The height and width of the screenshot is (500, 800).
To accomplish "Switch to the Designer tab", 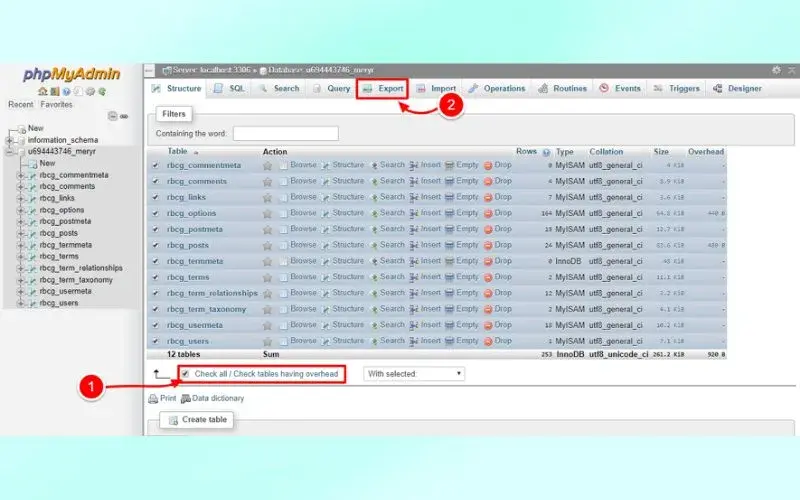I will click(x=737, y=89).
